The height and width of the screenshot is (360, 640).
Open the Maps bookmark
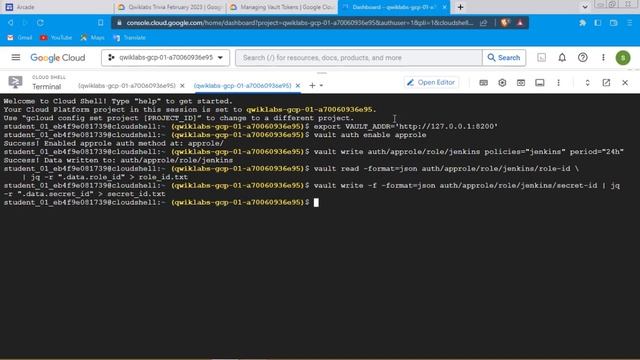[93, 38]
